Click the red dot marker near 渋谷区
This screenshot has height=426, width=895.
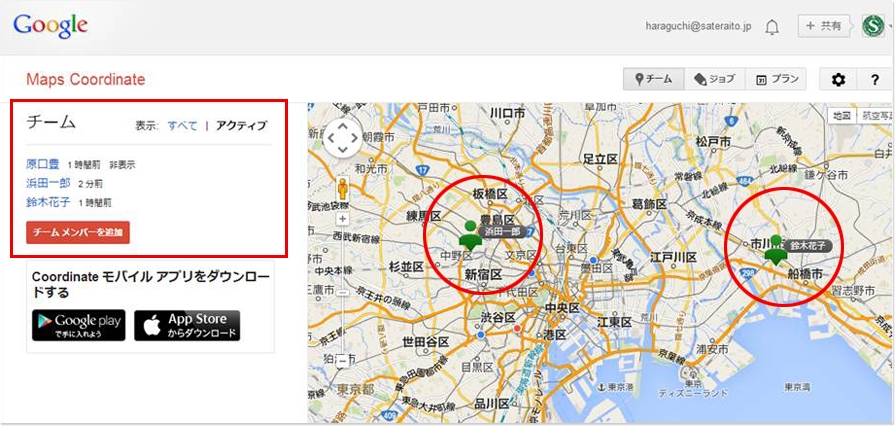tap(517, 328)
